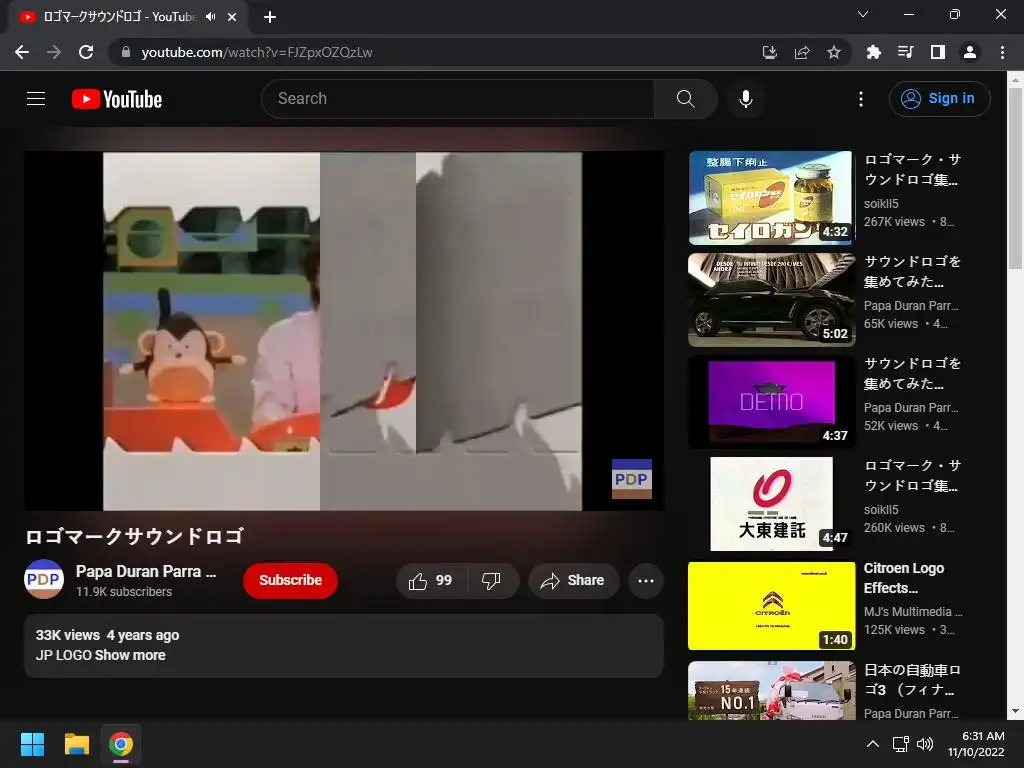Open media controls icon in toolbar
Viewport: 1024px width, 768px height.
tap(905, 52)
